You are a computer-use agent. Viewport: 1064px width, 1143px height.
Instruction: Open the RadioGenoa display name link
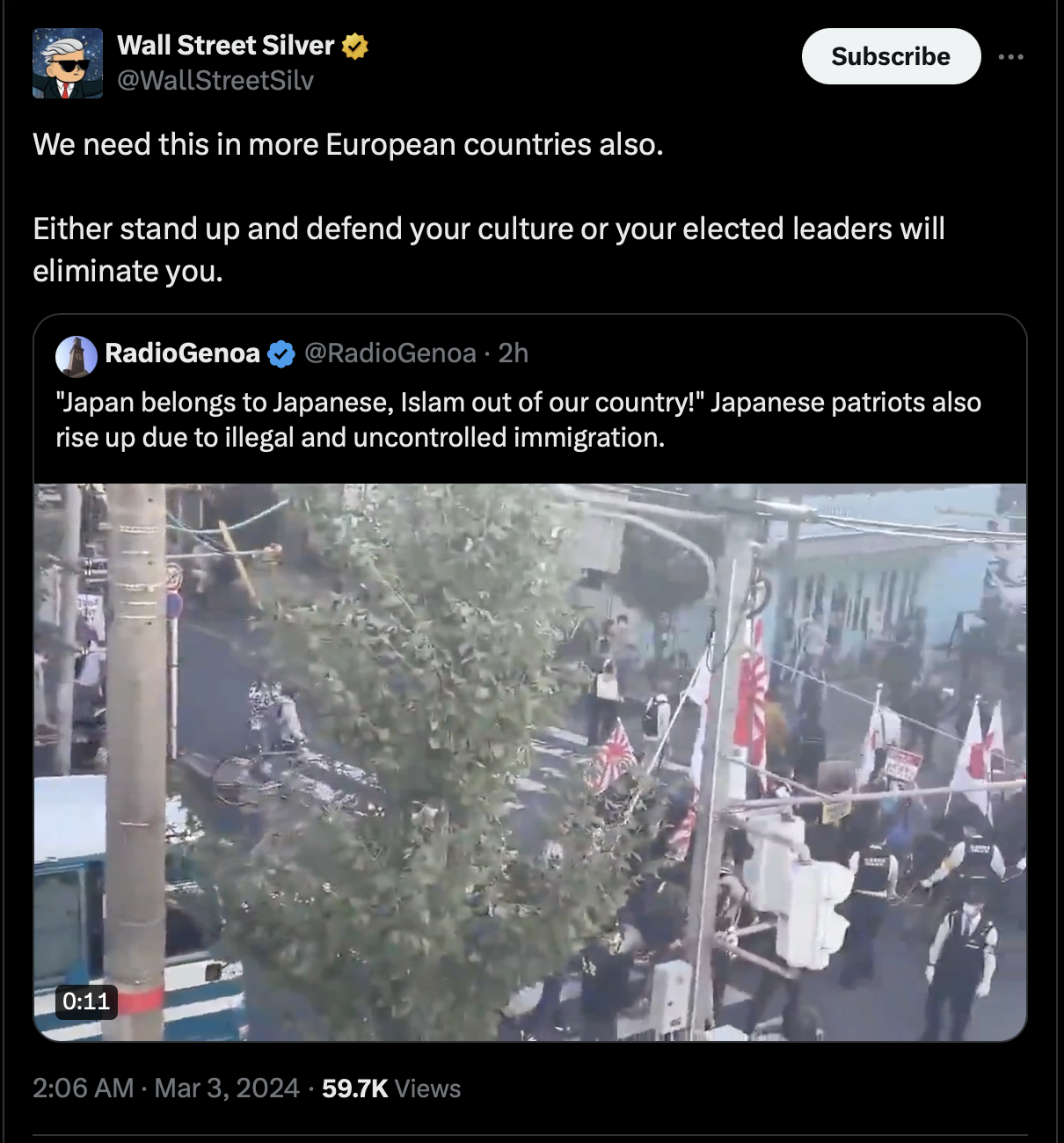(182, 353)
